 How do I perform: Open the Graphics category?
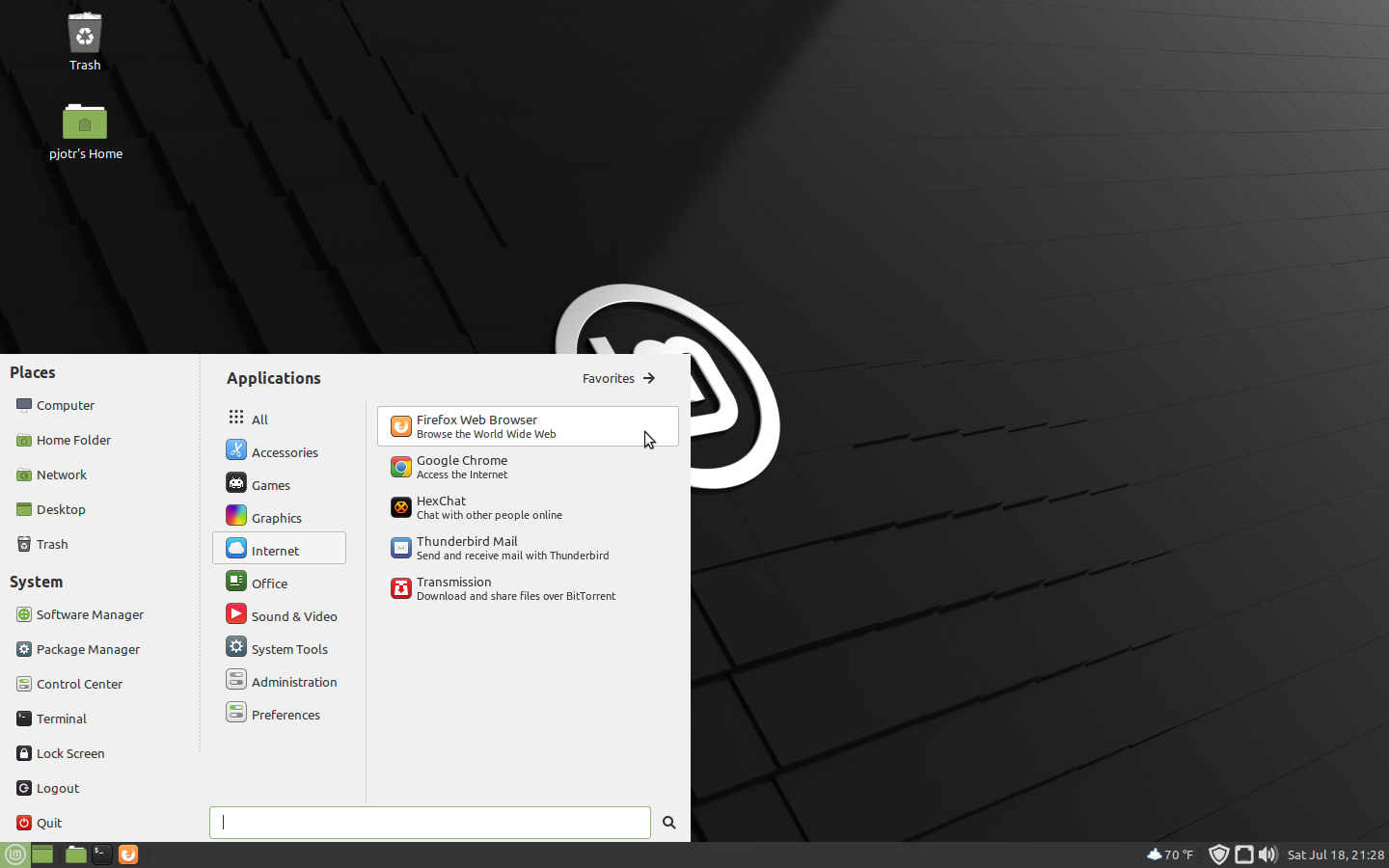(x=275, y=517)
